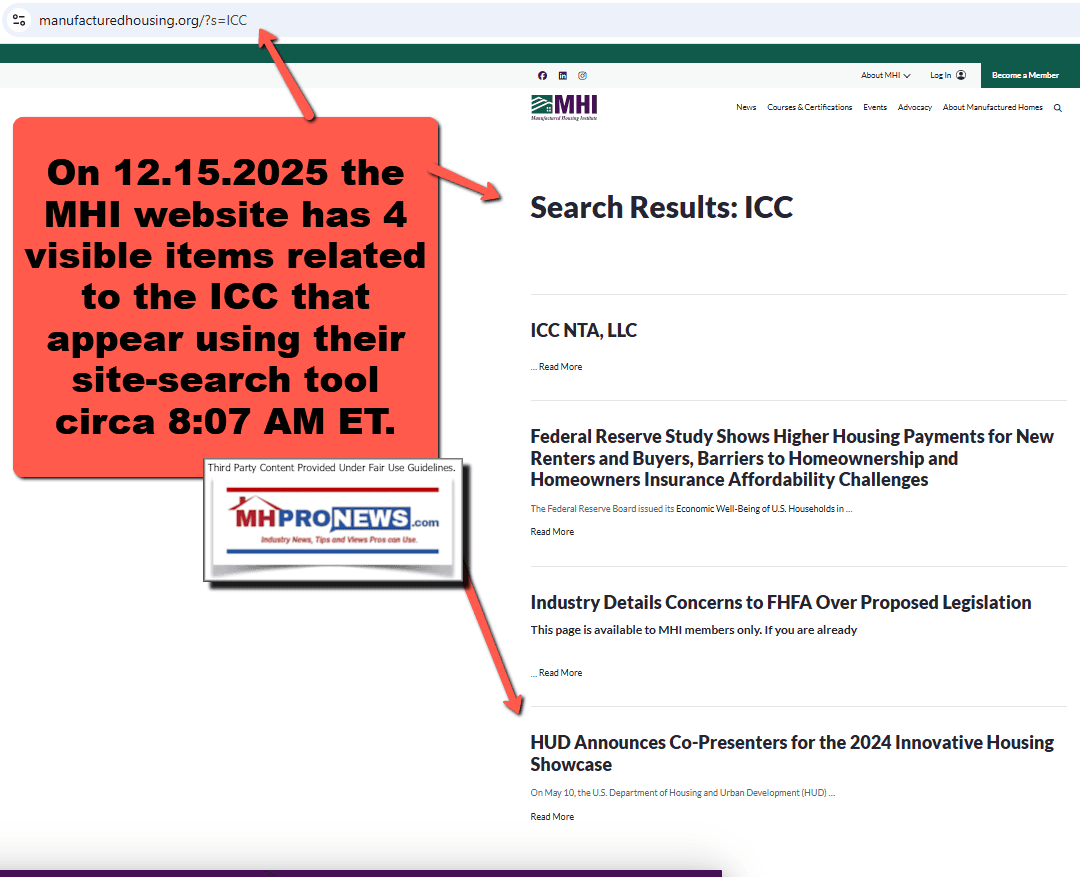Image resolution: width=1080 pixels, height=877 pixels.
Task: Click the Log In user icon
Action: [x=960, y=75]
